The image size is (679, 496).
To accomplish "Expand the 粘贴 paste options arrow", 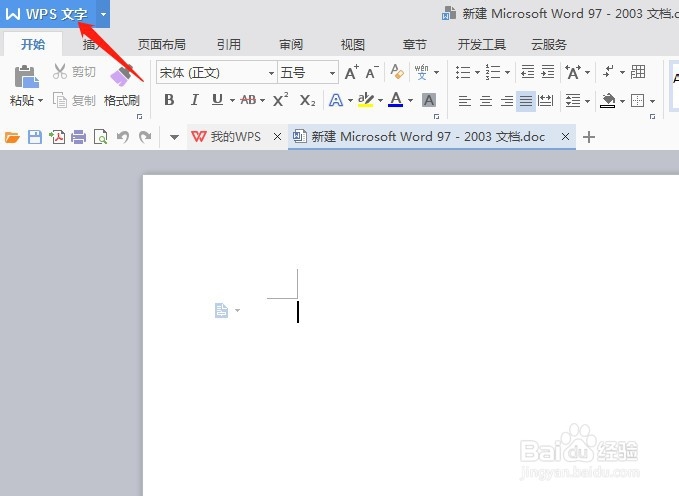I will click(x=41, y=100).
